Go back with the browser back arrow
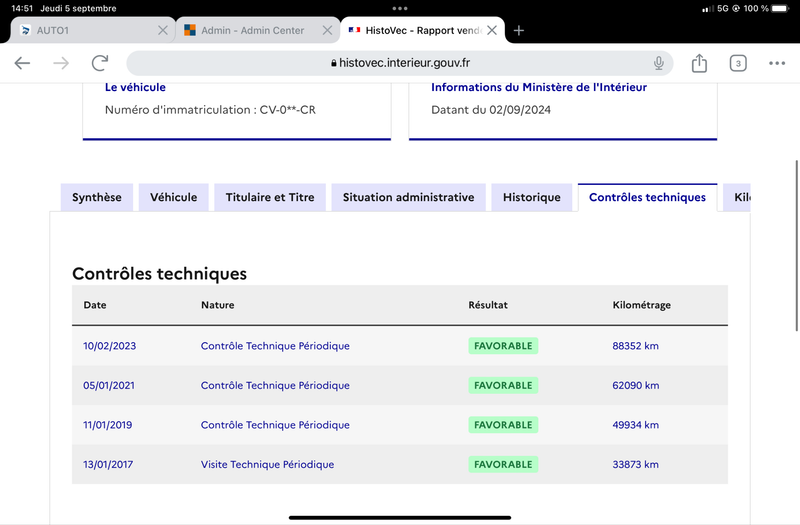 pyautogui.click(x=22, y=63)
